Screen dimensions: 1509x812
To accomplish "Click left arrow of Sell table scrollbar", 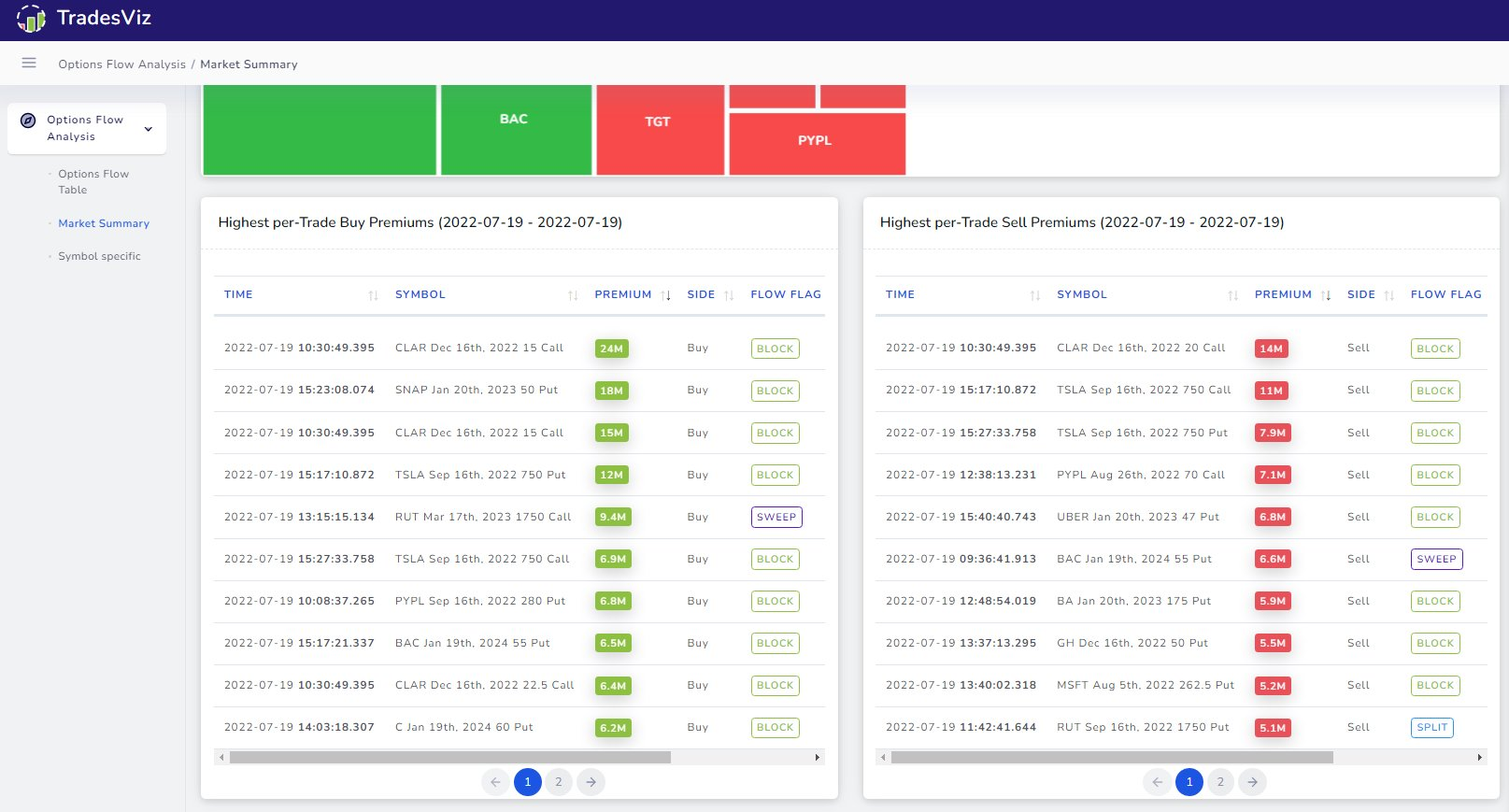I will point(883,758).
